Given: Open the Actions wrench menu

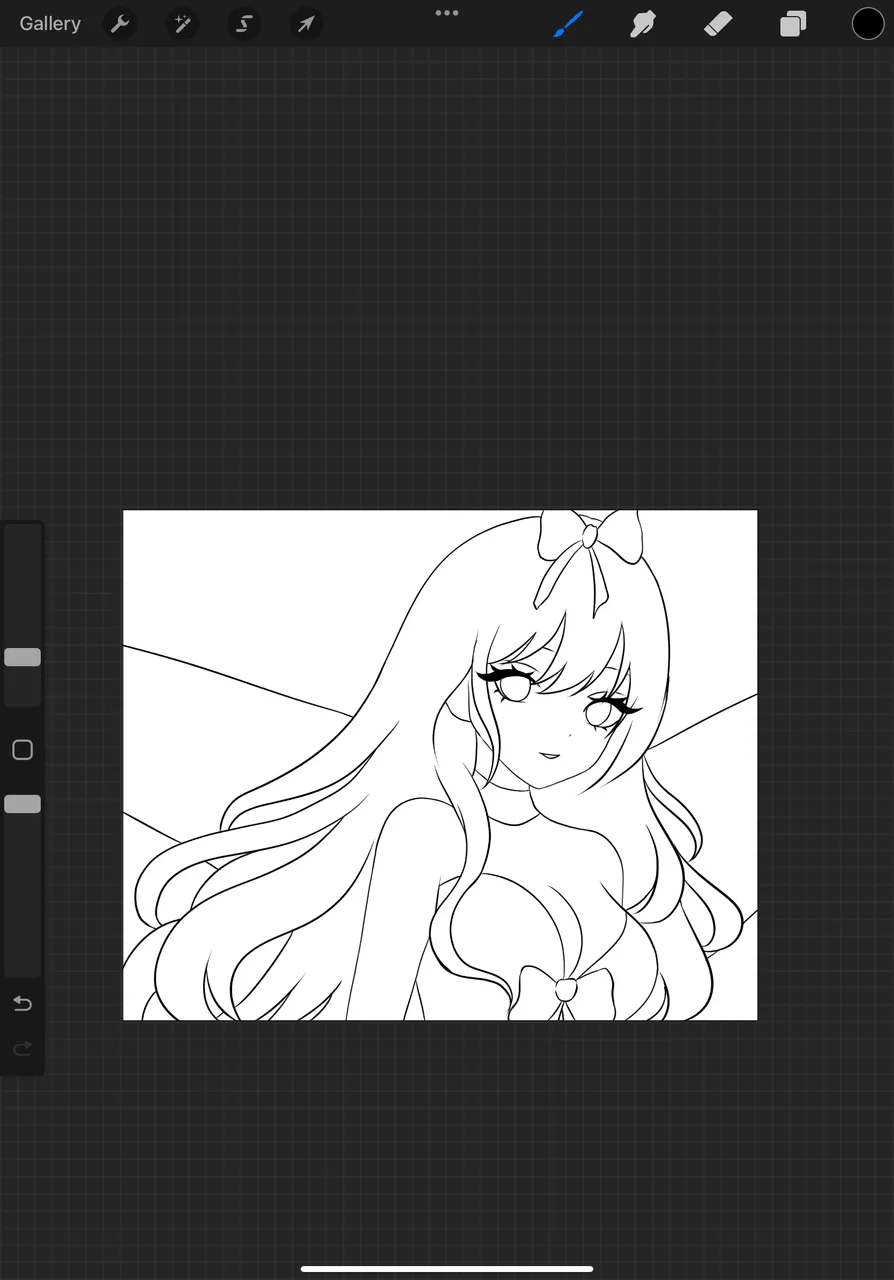Looking at the screenshot, I should tap(120, 23).
